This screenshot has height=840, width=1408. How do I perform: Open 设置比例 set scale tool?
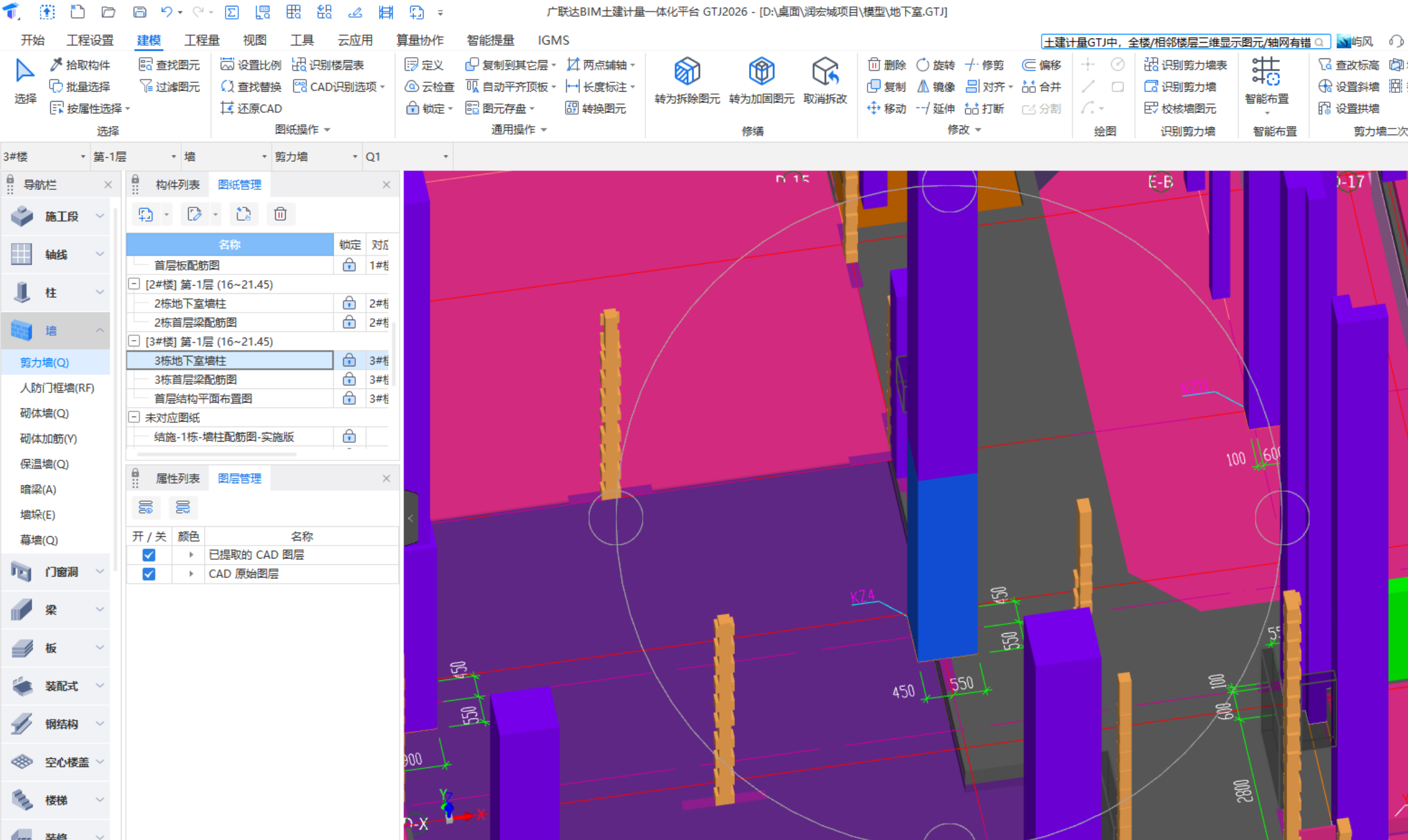point(251,65)
